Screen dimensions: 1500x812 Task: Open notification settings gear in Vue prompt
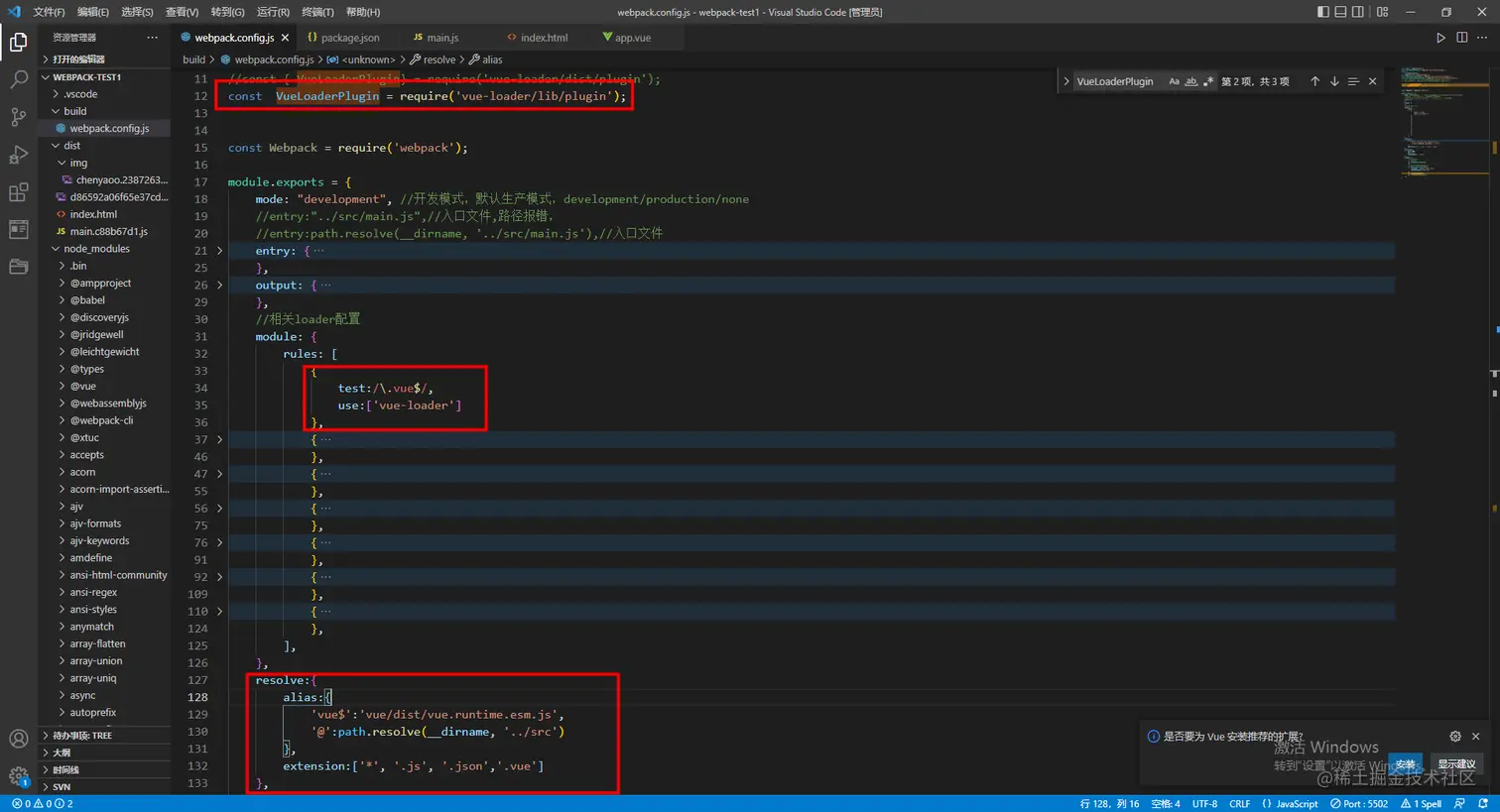tap(1455, 737)
